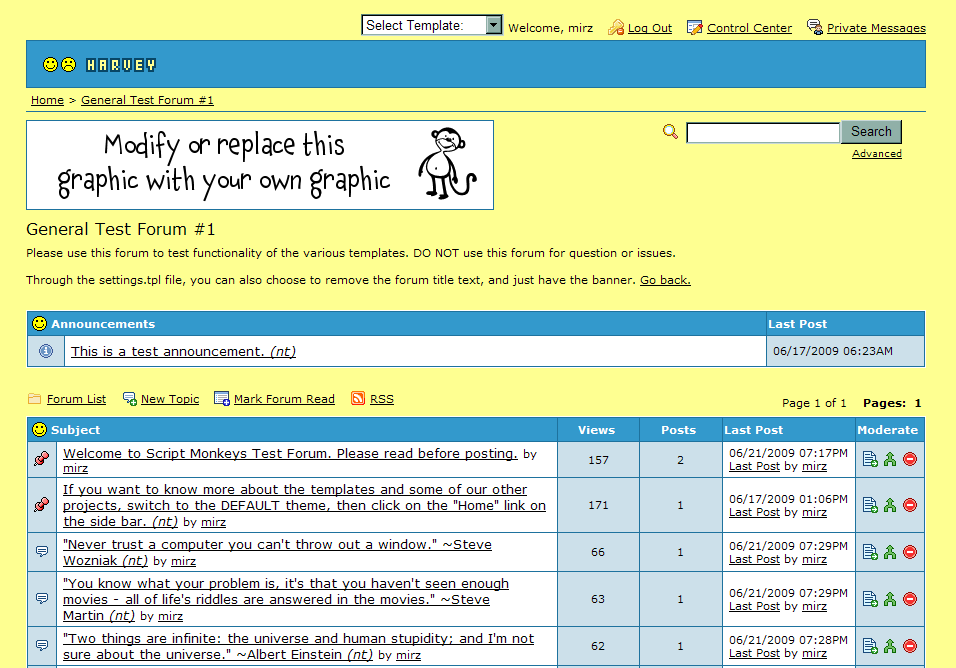
Task: Click Last Post link dated 06/21/2009 07:28PM
Action: [x=754, y=653]
